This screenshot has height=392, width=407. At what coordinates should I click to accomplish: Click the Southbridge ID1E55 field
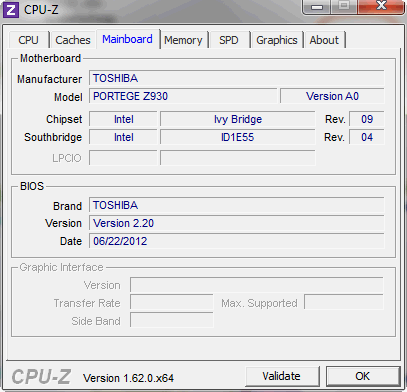tap(238, 137)
